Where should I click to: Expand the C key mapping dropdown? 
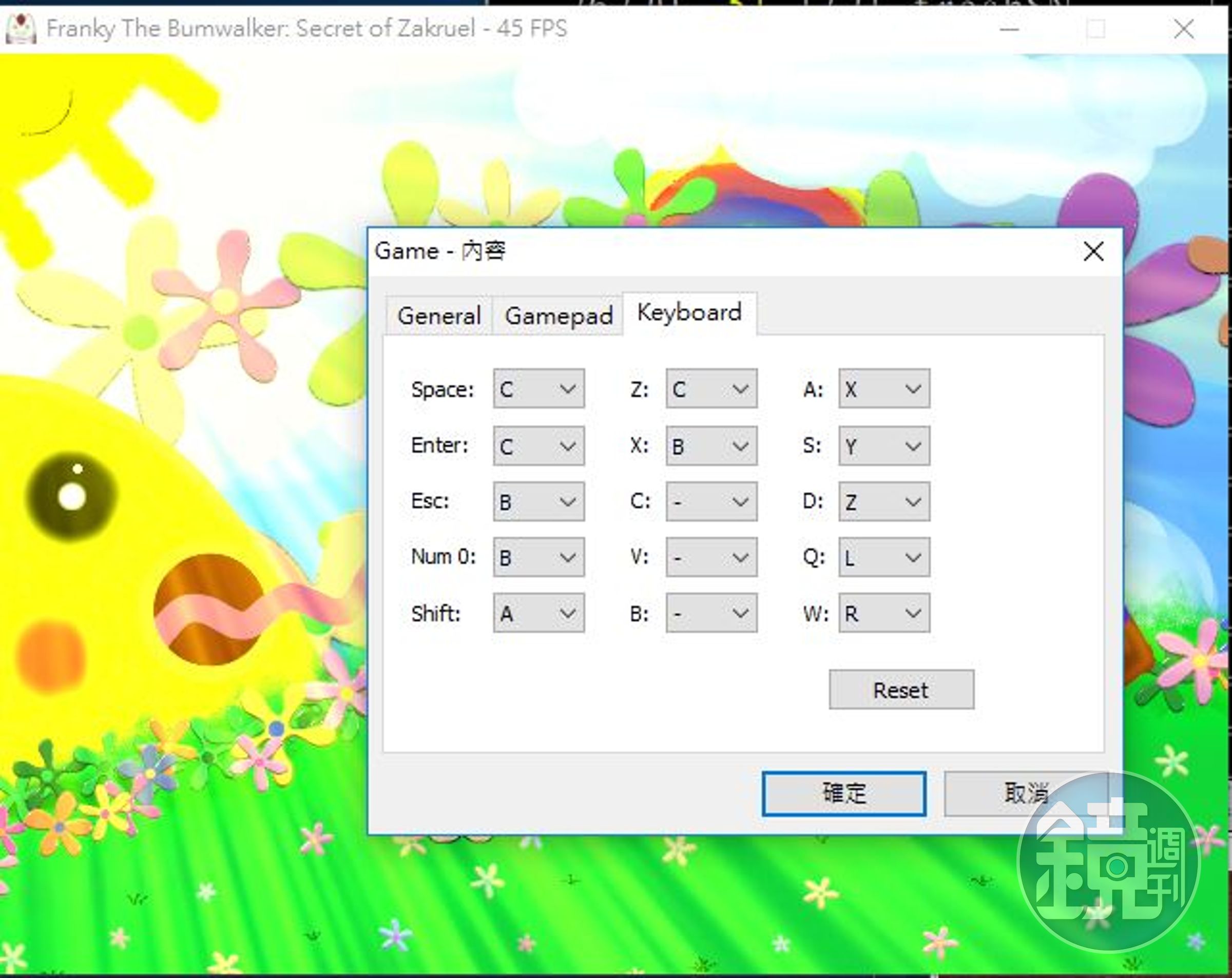711,501
